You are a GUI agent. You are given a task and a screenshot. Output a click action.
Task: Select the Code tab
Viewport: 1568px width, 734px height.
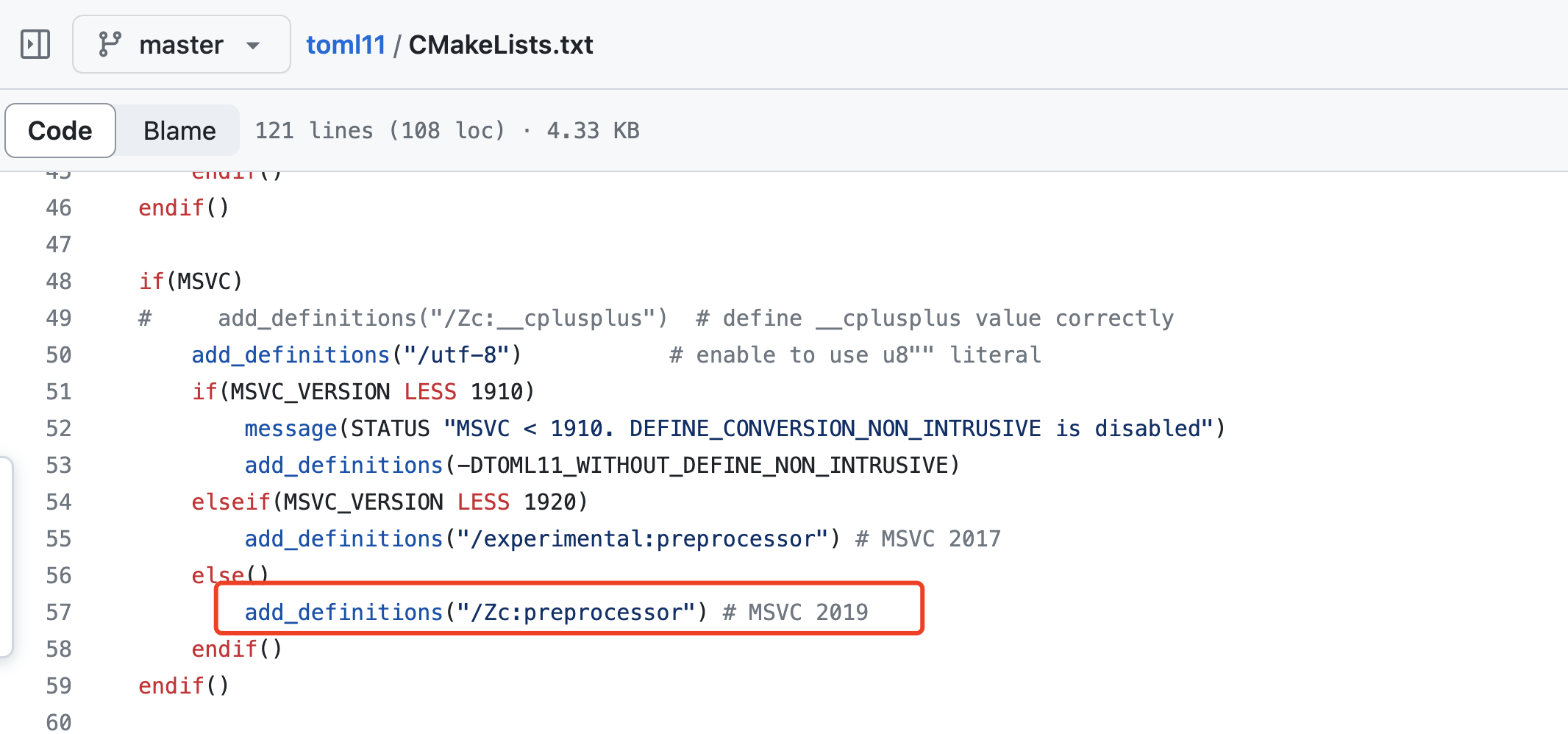click(60, 130)
